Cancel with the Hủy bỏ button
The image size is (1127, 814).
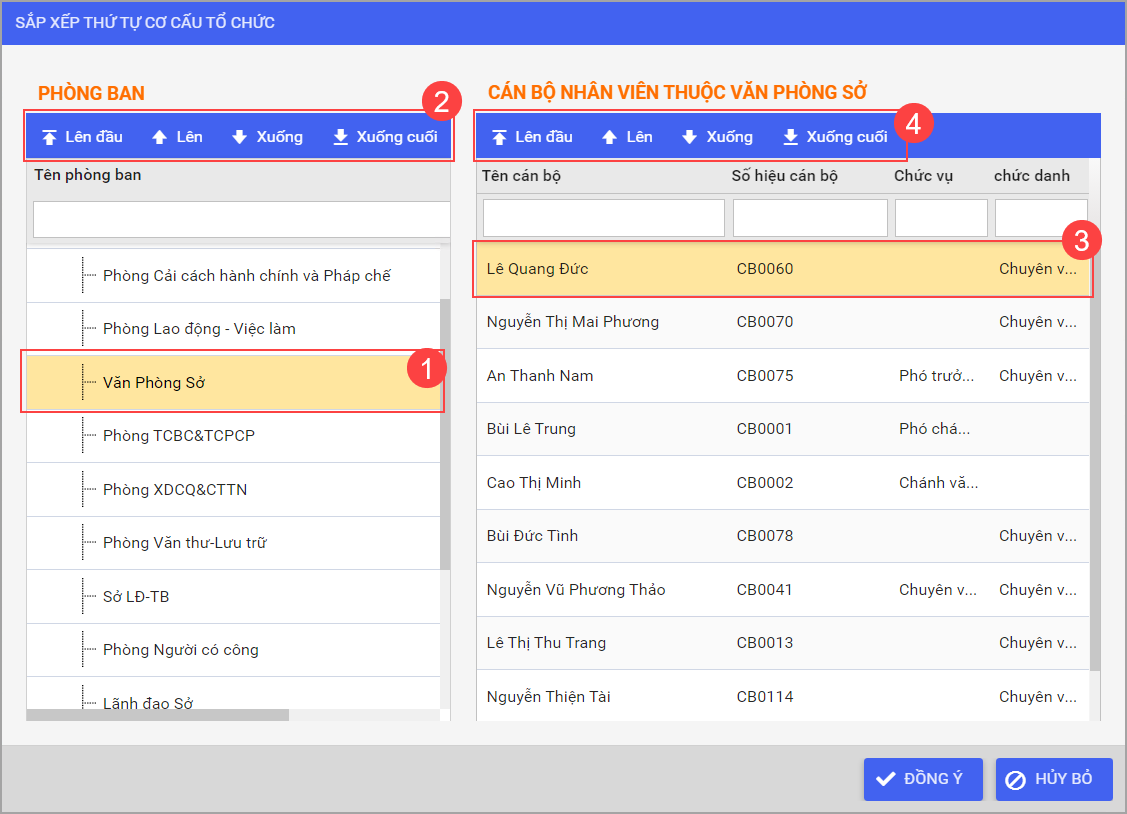pos(1053,779)
